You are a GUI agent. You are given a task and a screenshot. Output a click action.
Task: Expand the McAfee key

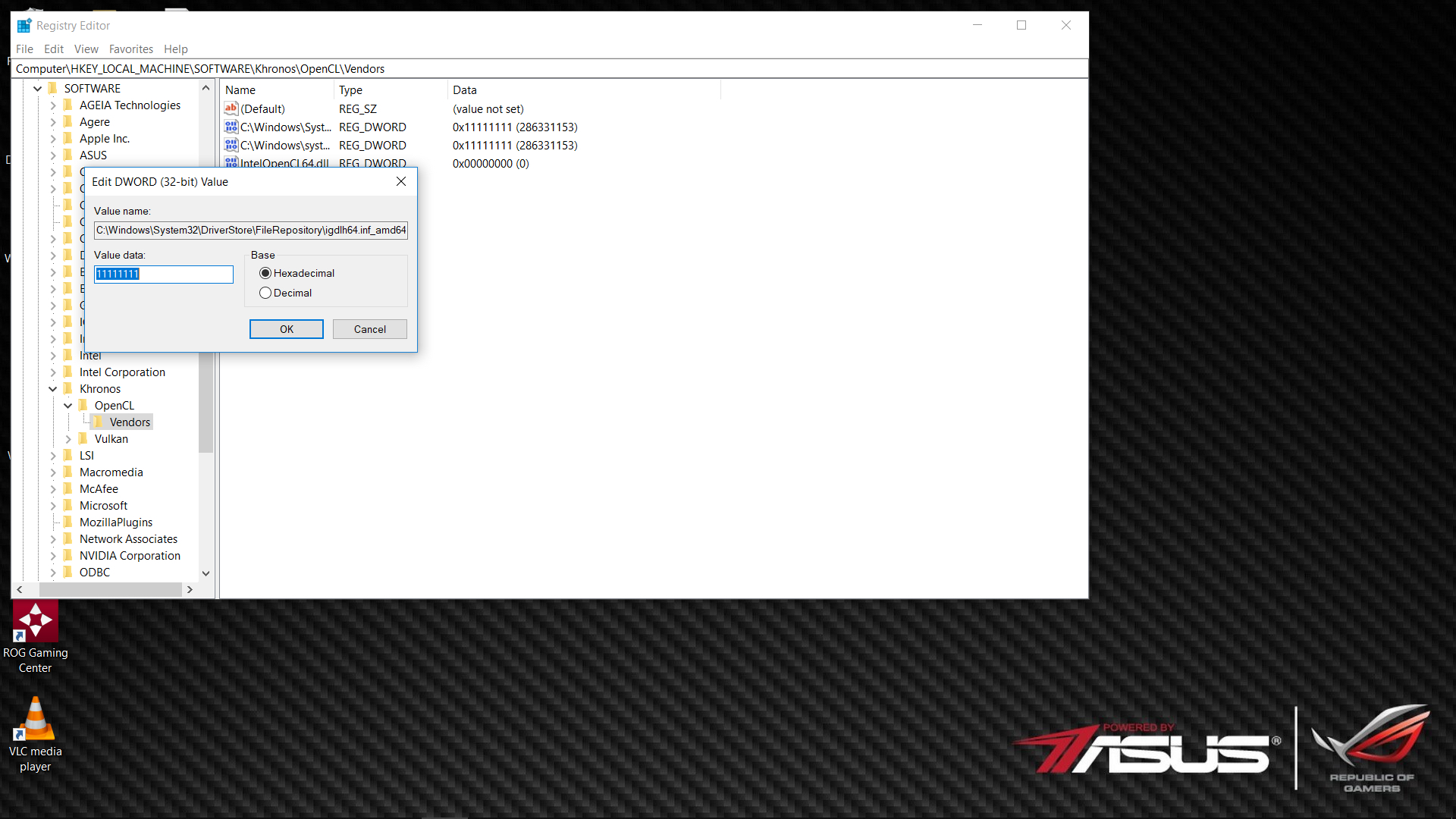coord(53,489)
